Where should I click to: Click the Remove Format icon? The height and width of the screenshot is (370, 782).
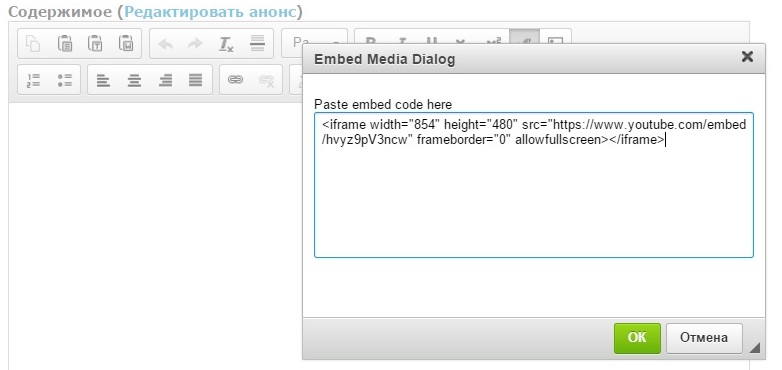(226, 44)
